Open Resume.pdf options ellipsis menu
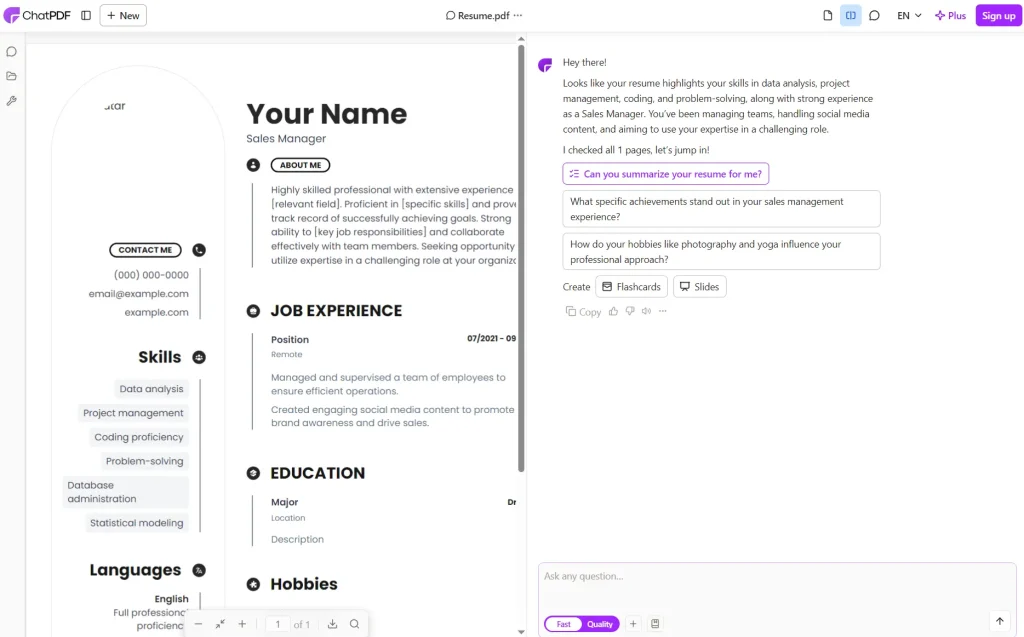 tap(518, 15)
